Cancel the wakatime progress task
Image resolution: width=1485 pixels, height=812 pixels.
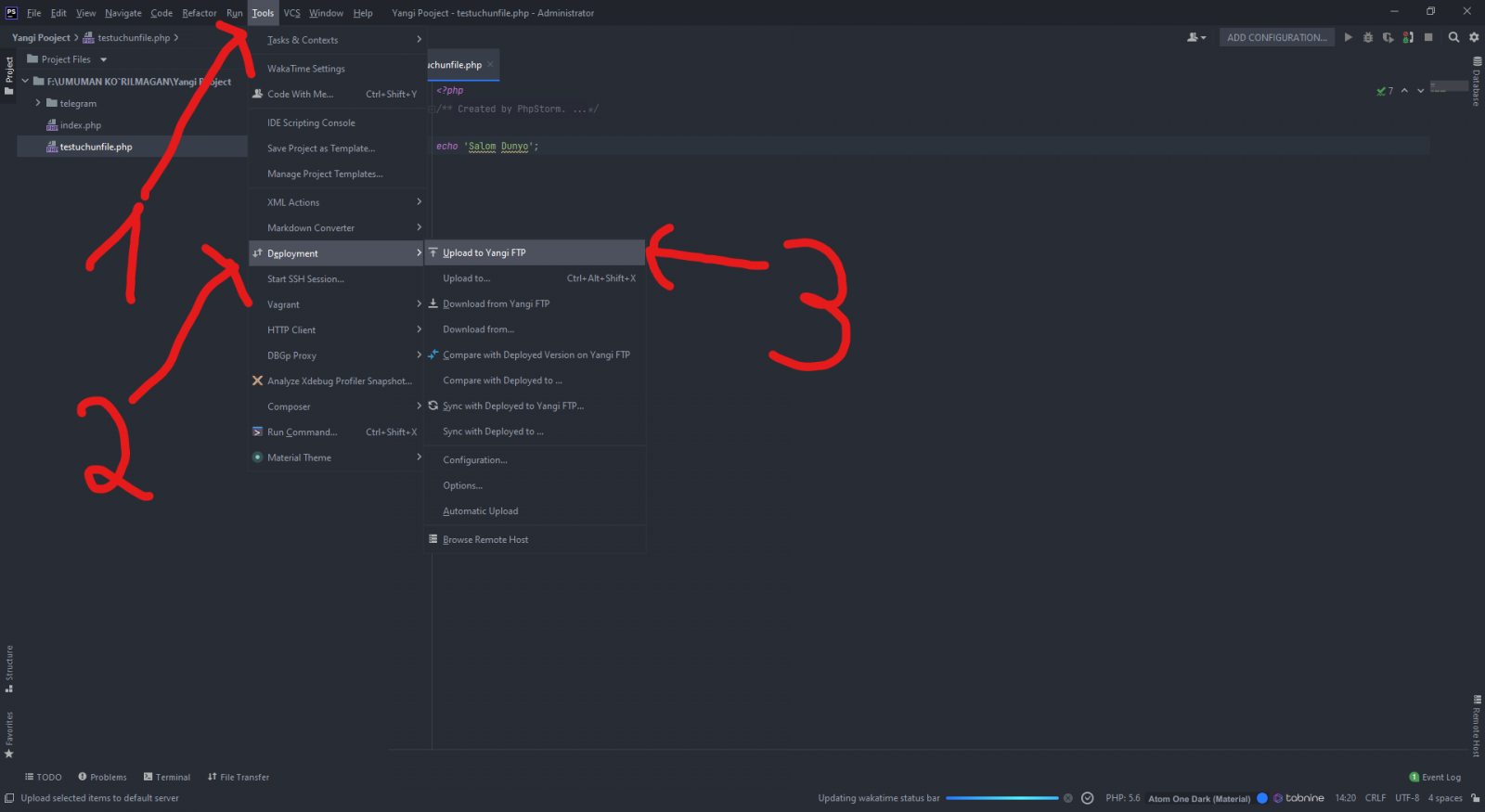click(x=1068, y=798)
